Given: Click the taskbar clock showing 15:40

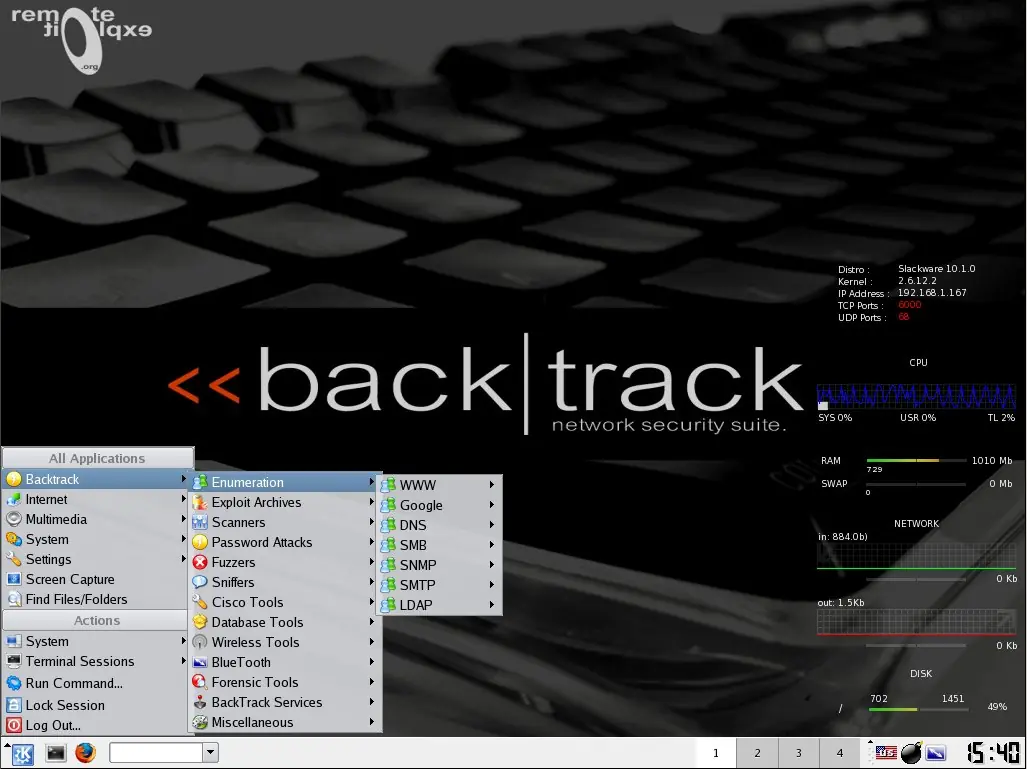Looking at the screenshot, I should click(994, 753).
